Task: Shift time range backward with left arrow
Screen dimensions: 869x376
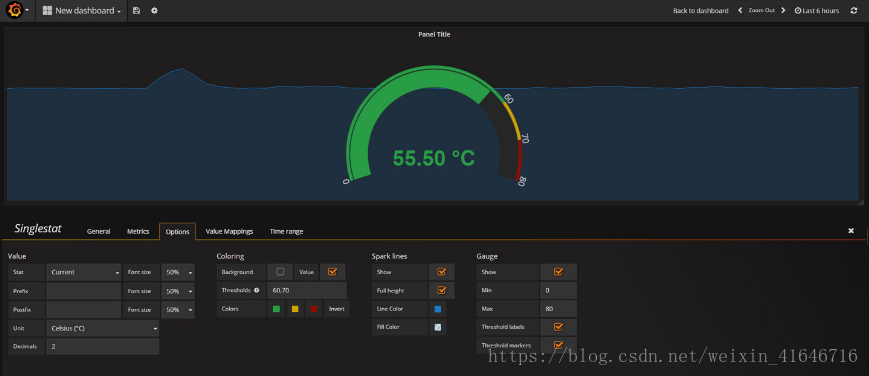Action: point(740,11)
